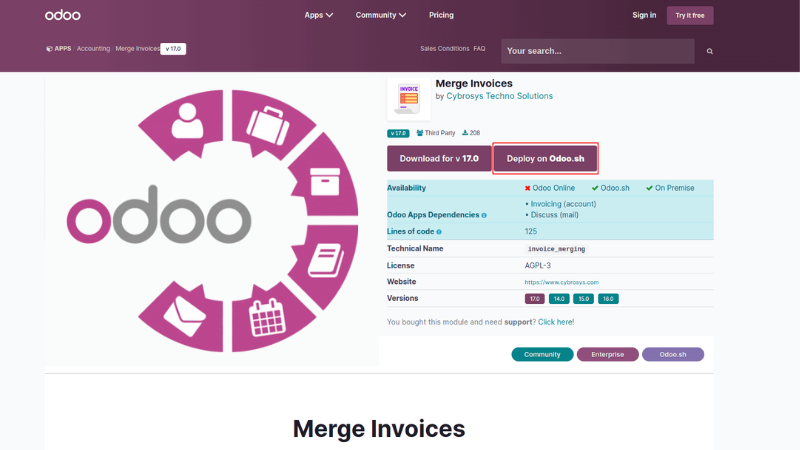The image size is (800, 450).
Task: Click the 'Click here!' support link
Action: click(556, 322)
